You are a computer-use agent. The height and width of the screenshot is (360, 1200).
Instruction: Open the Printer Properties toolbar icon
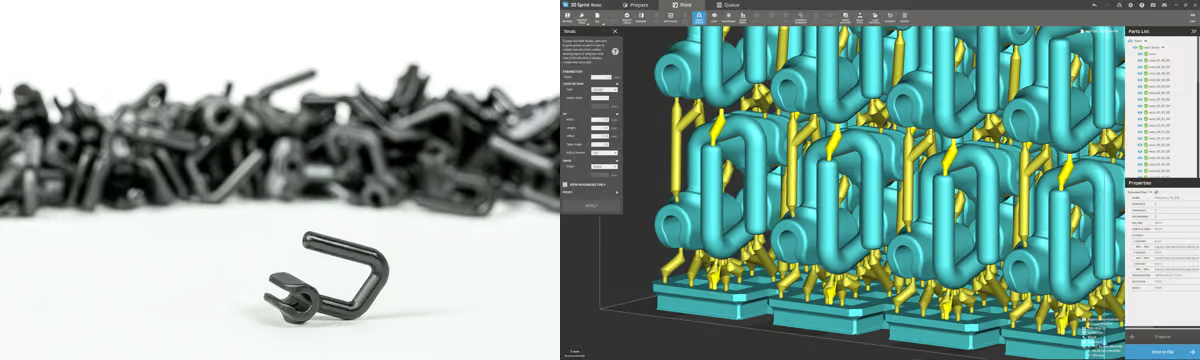coord(581,16)
